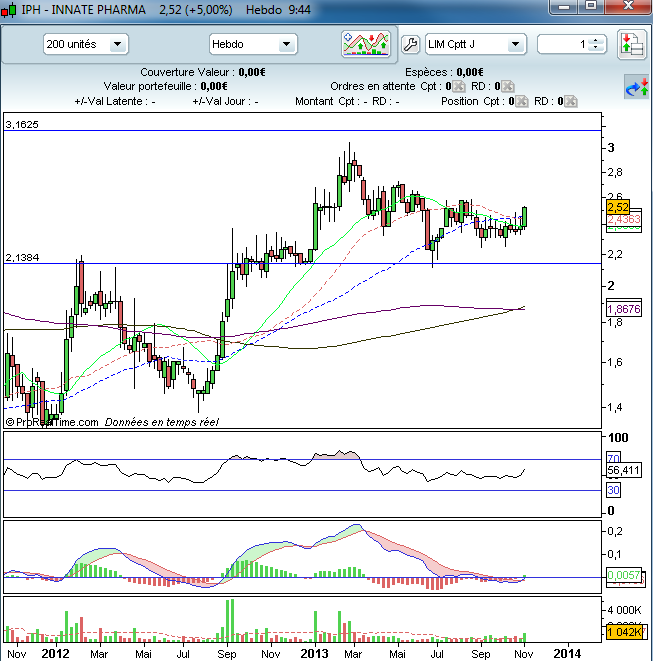The width and height of the screenshot is (653, 661).
Task: Click the 1,8676 moving average value label
Action: [x=624, y=309]
